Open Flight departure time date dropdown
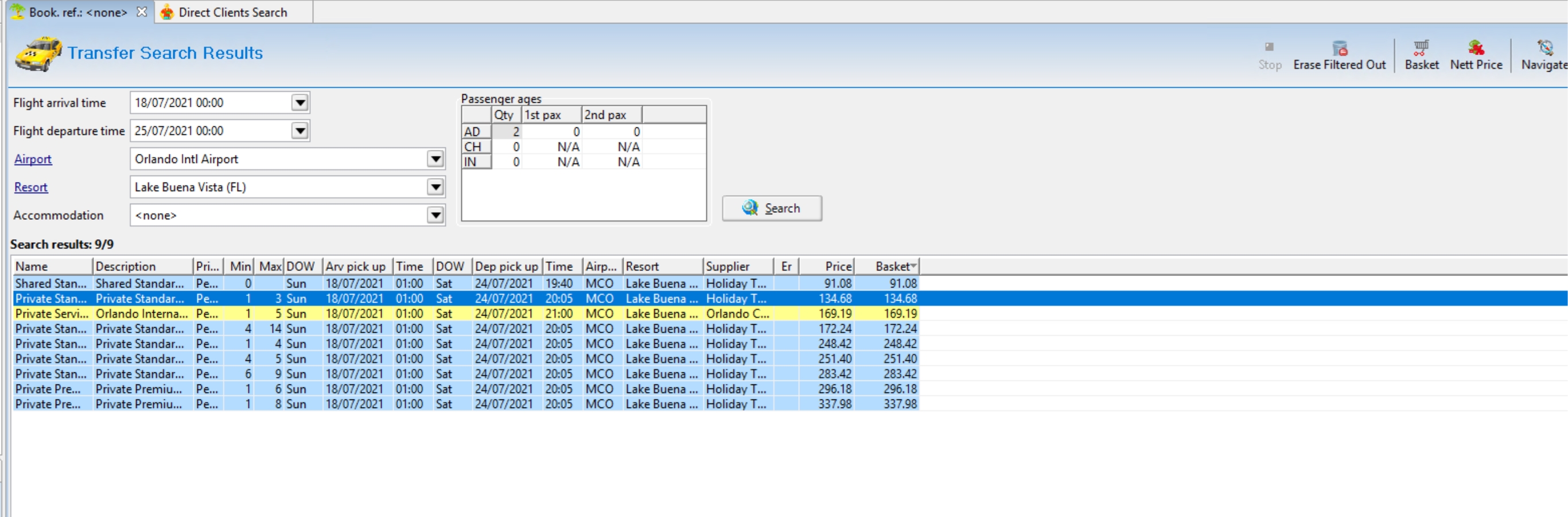Image resolution: width=1568 pixels, height=517 pixels. [x=299, y=131]
